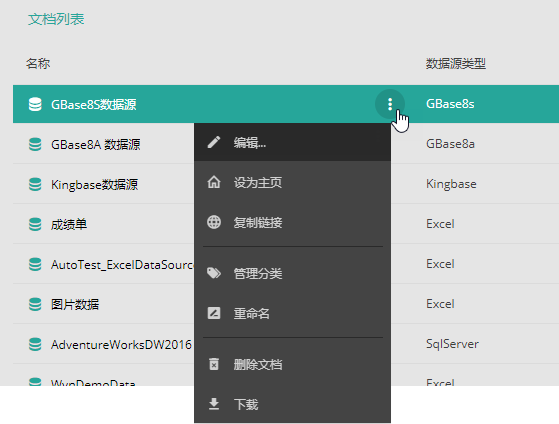The height and width of the screenshot is (424, 559).
Task: Select the AutoTest_ExcelDataSource document name
Action: point(122,265)
